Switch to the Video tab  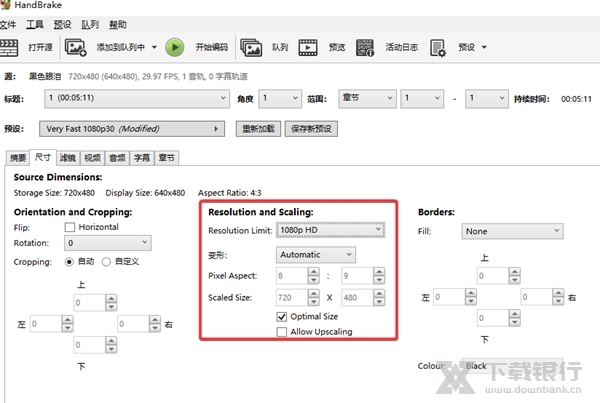pos(92,158)
